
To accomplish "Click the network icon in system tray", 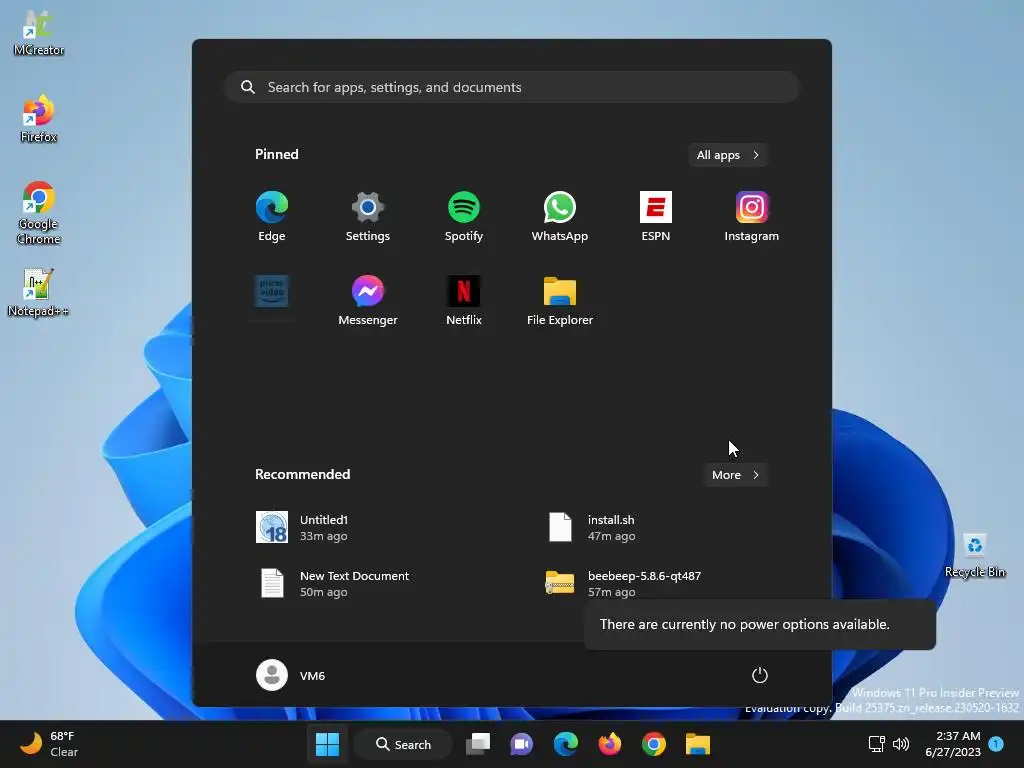I will click(876, 744).
